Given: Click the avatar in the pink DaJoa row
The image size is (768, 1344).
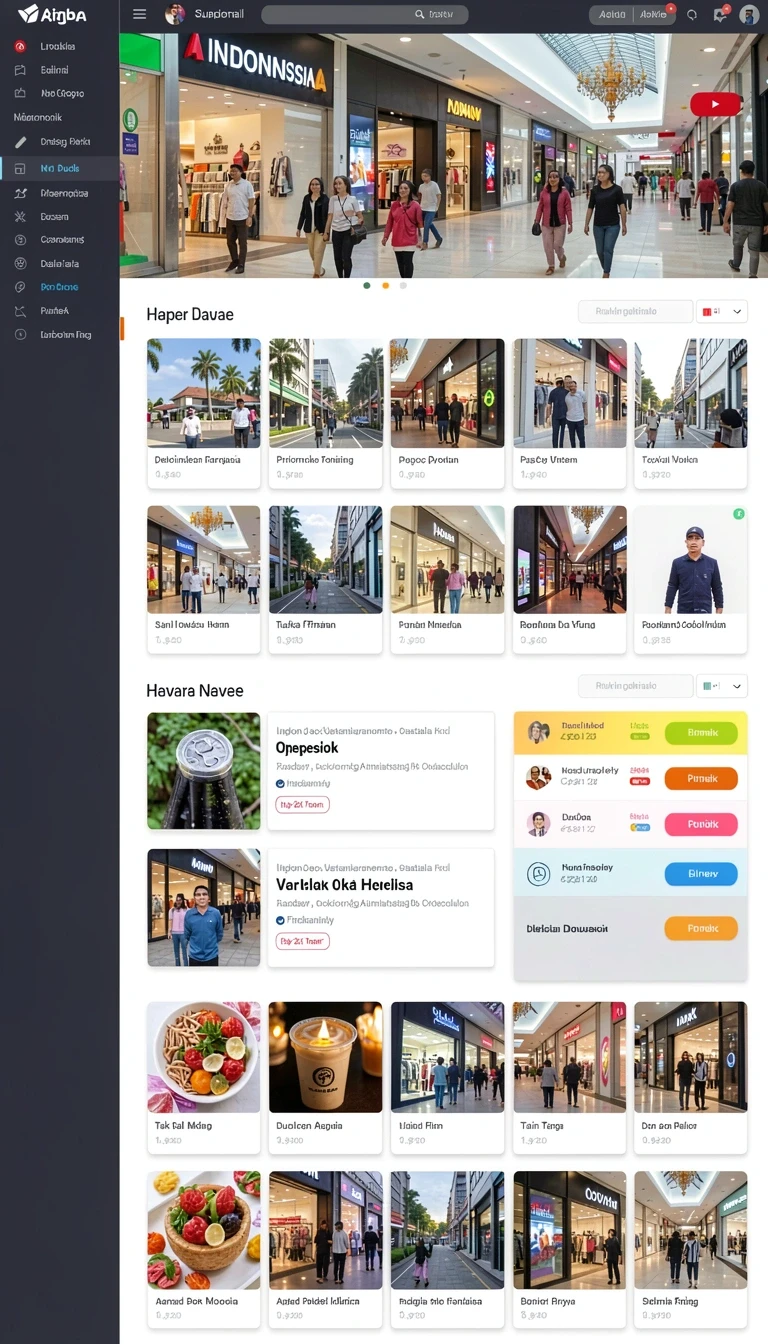Looking at the screenshot, I should [x=538, y=824].
